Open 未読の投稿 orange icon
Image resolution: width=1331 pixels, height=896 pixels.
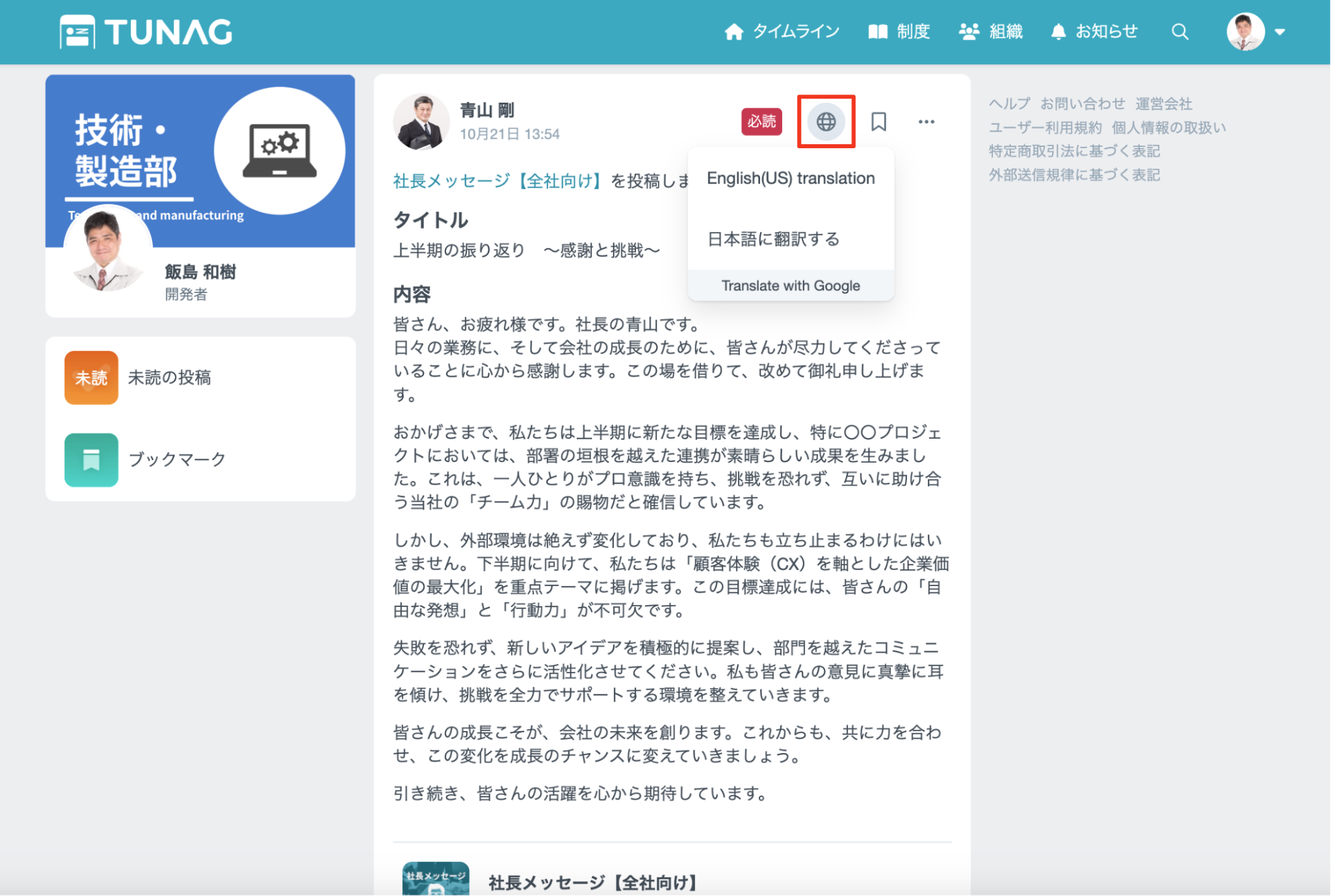click(x=91, y=378)
